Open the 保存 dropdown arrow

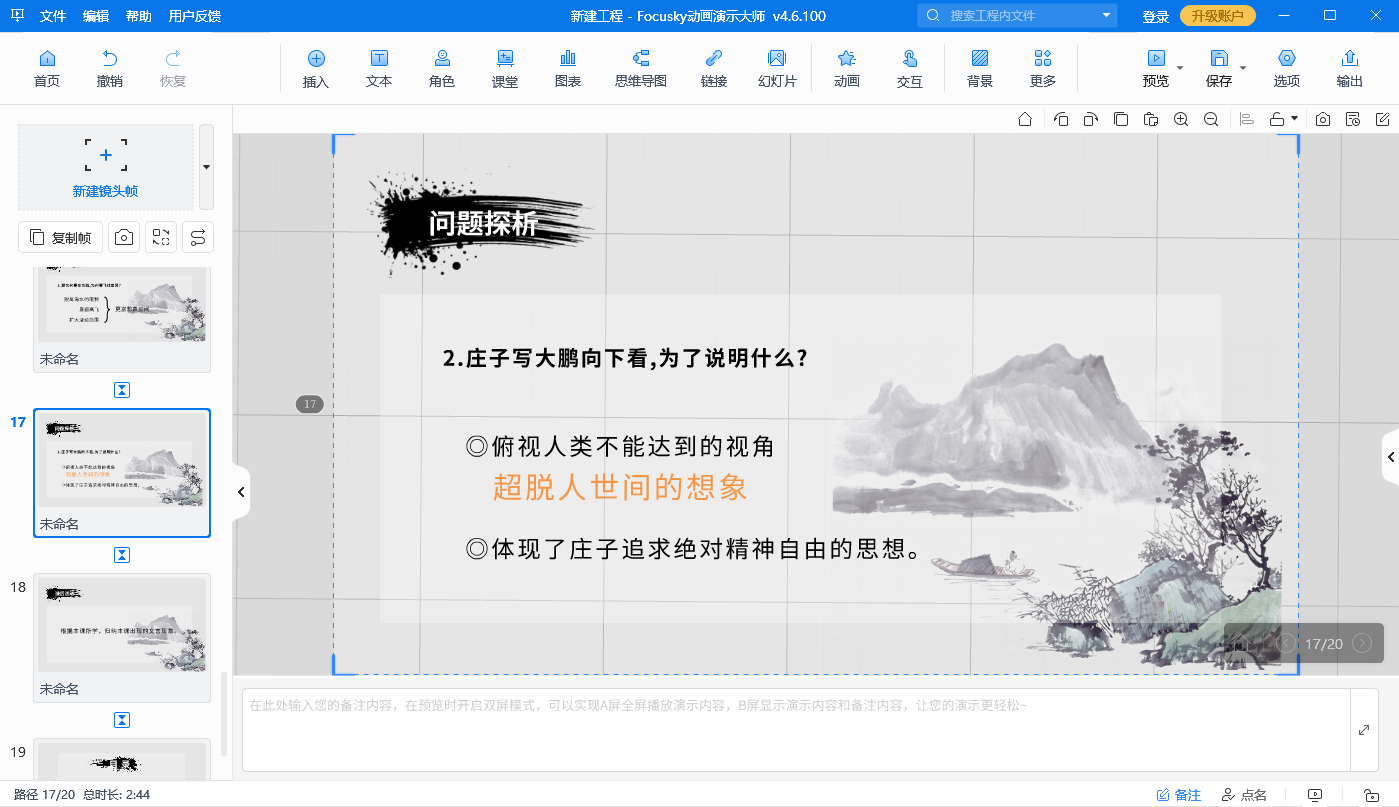pos(1243,68)
